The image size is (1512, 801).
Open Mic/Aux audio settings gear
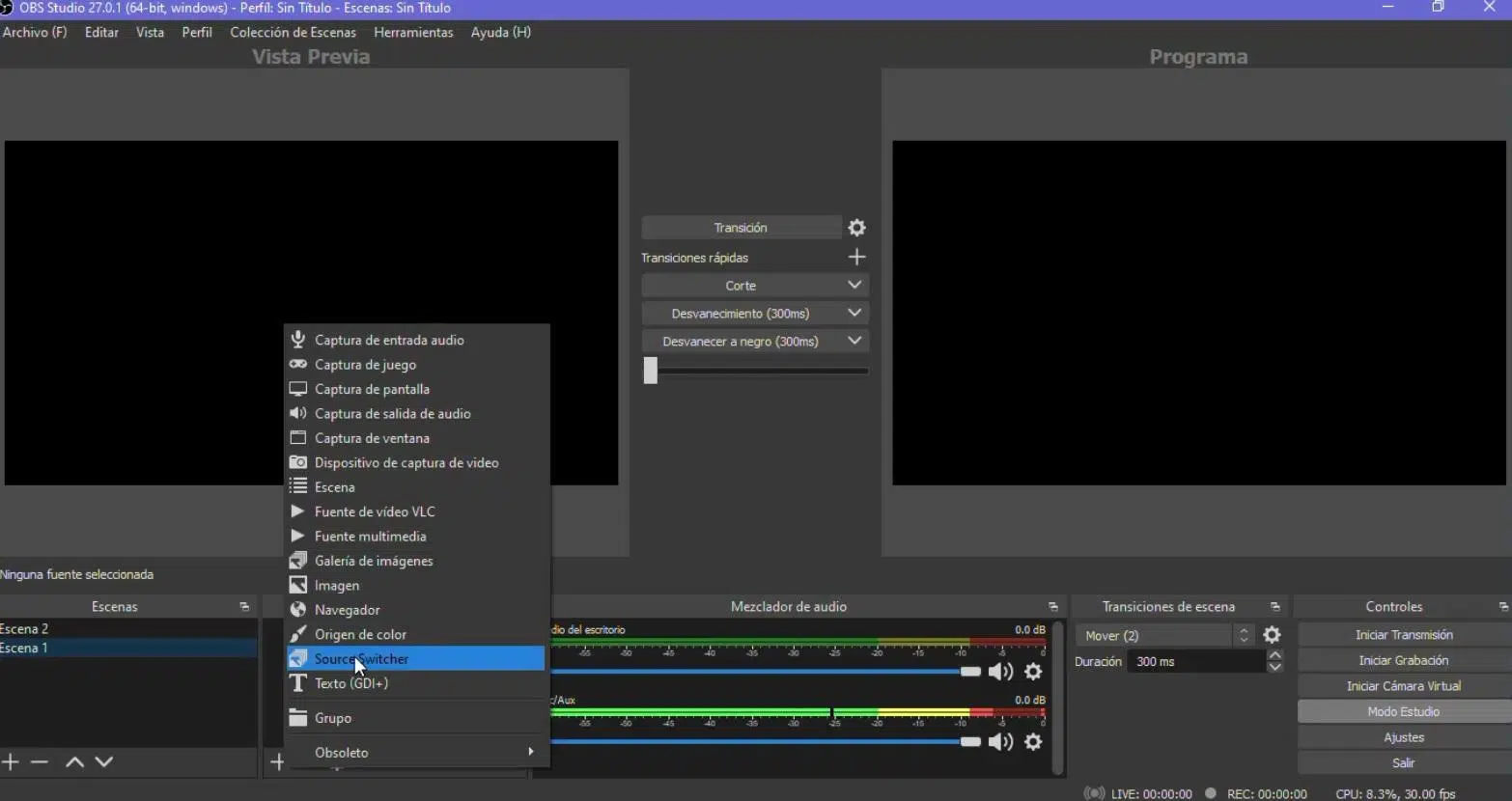(x=1033, y=742)
